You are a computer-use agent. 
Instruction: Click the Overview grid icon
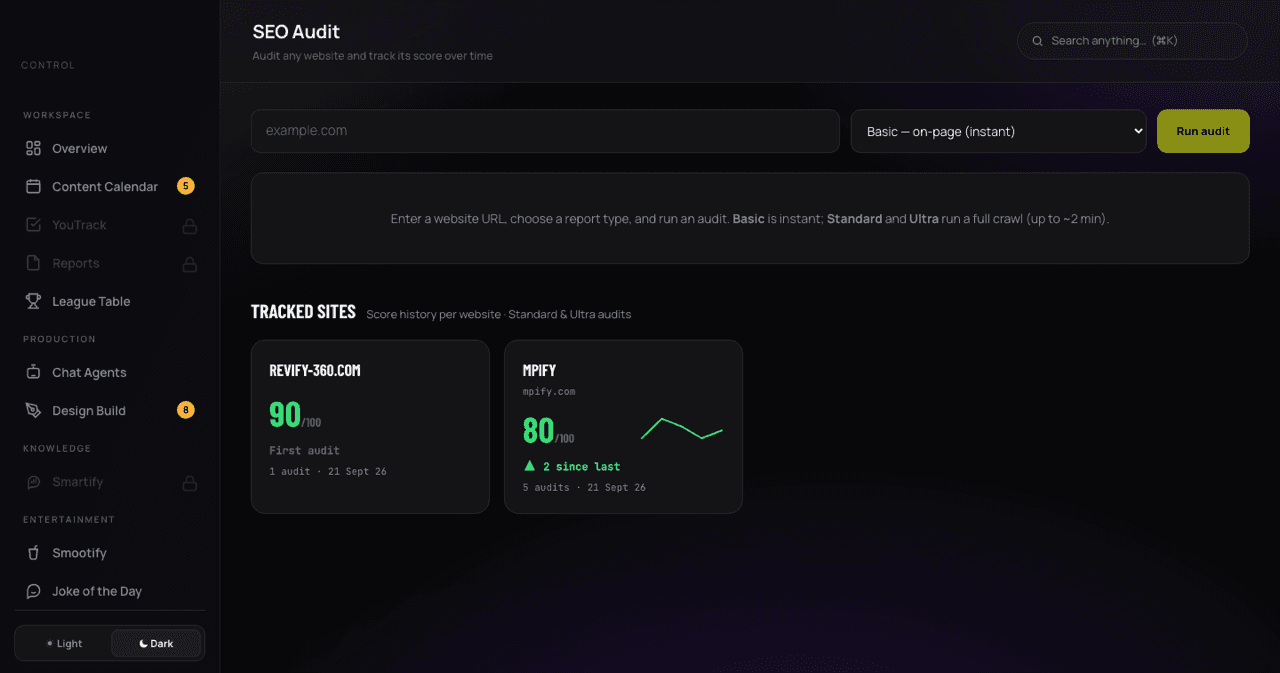pyautogui.click(x=33, y=148)
